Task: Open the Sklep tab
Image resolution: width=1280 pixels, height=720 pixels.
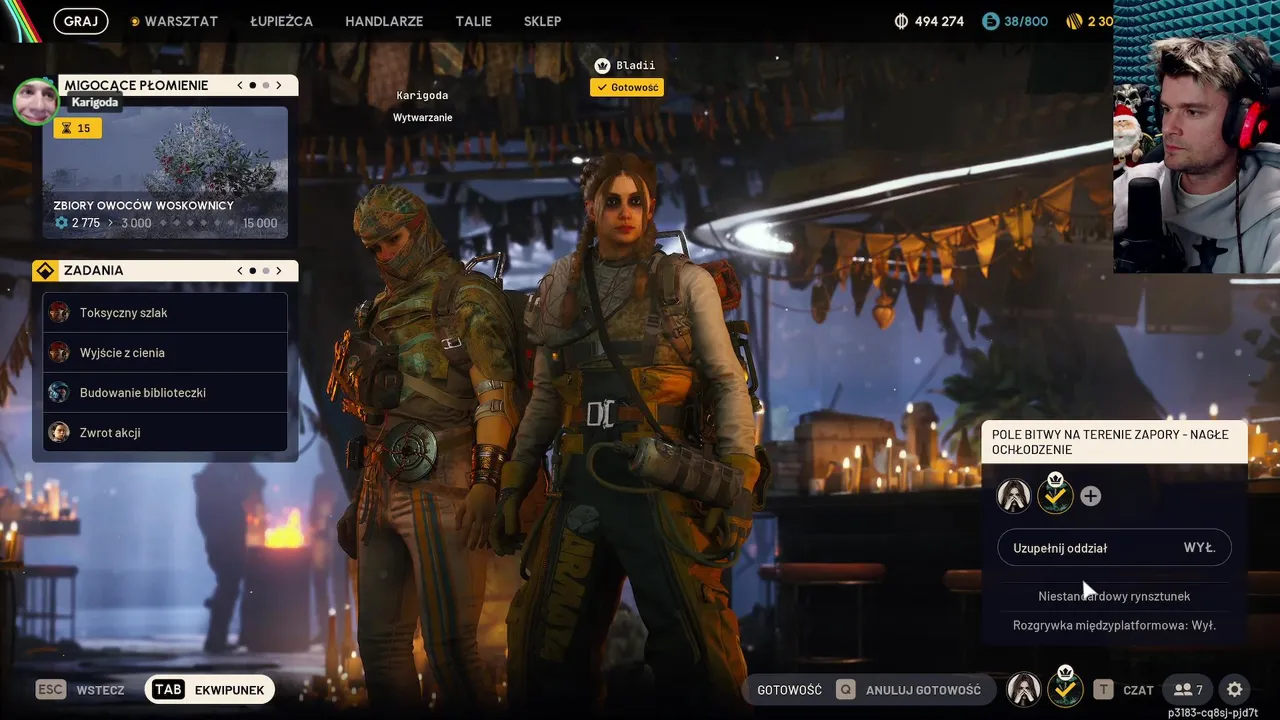Action: tap(542, 21)
